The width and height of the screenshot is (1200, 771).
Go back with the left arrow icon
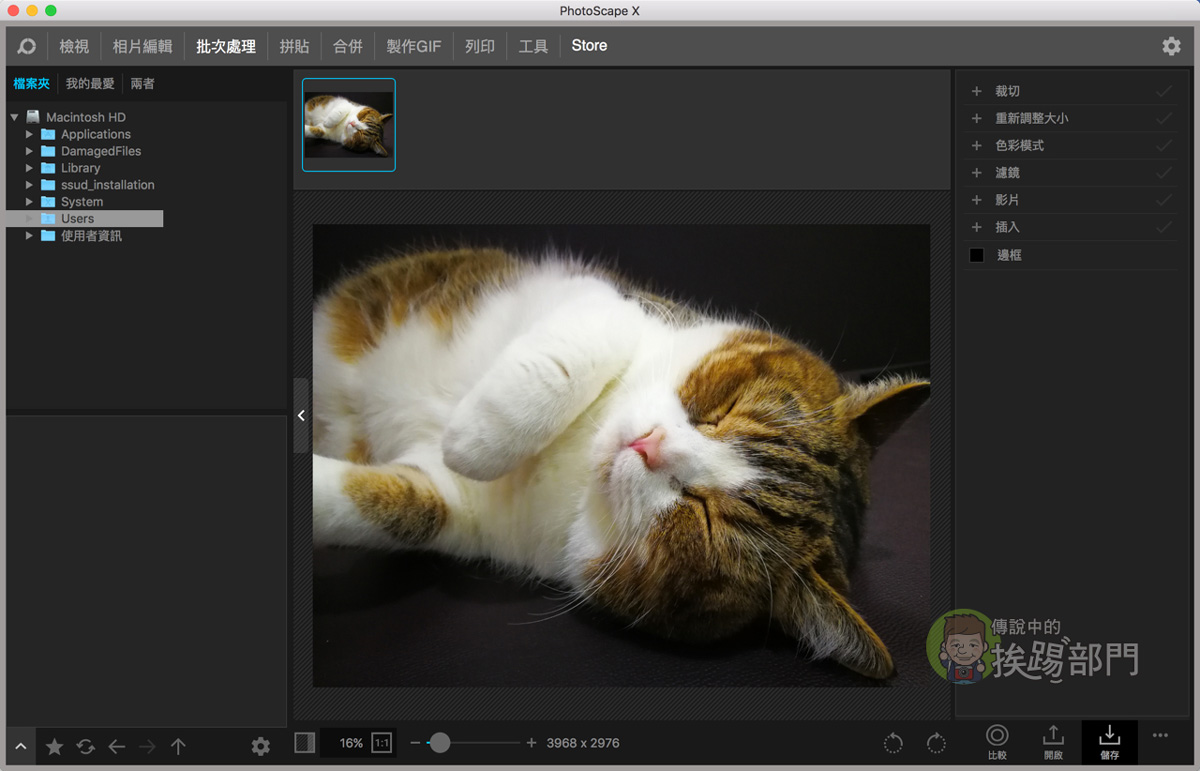click(117, 746)
